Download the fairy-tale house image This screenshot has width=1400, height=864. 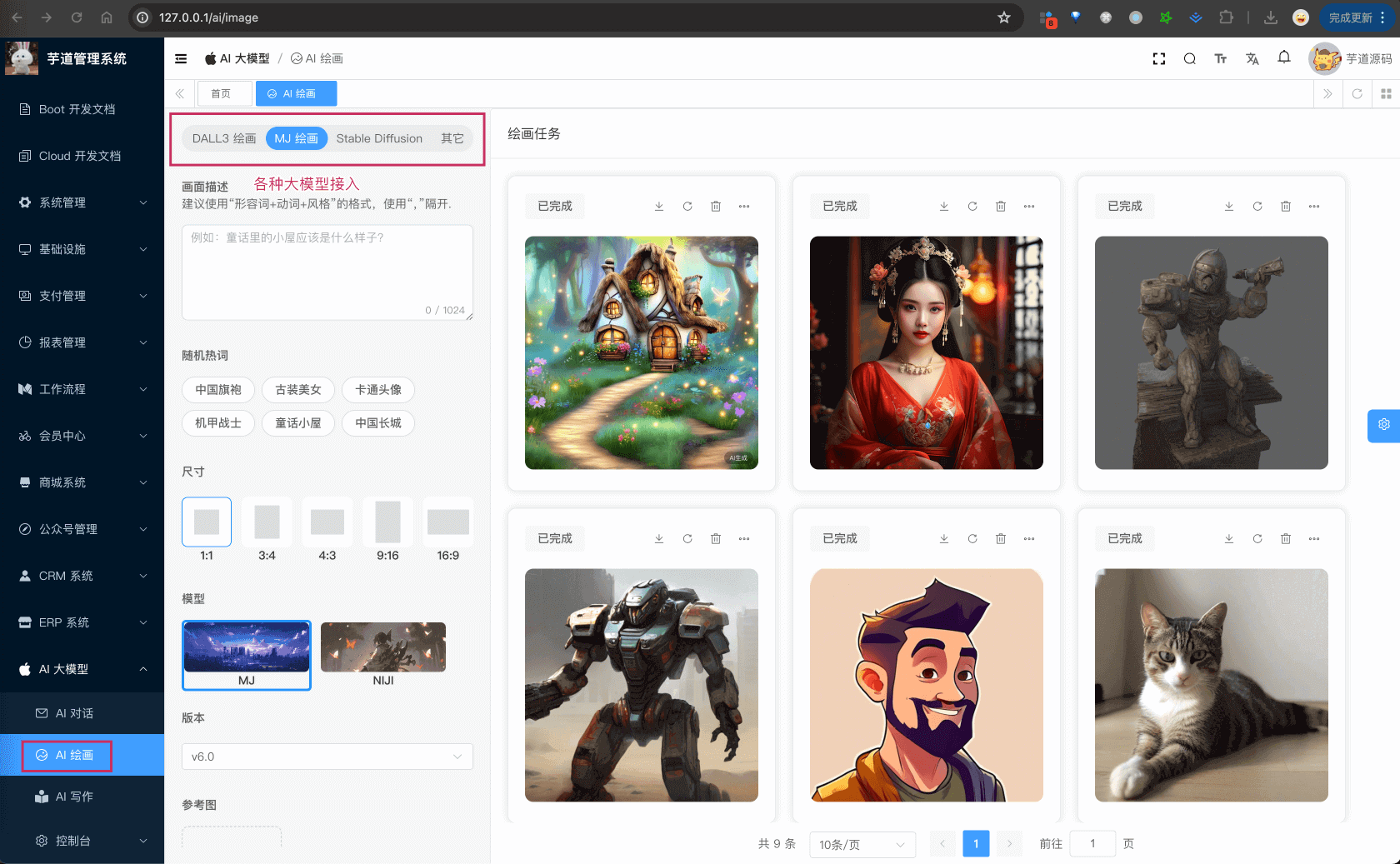pyautogui.click(x=658, y=206)
